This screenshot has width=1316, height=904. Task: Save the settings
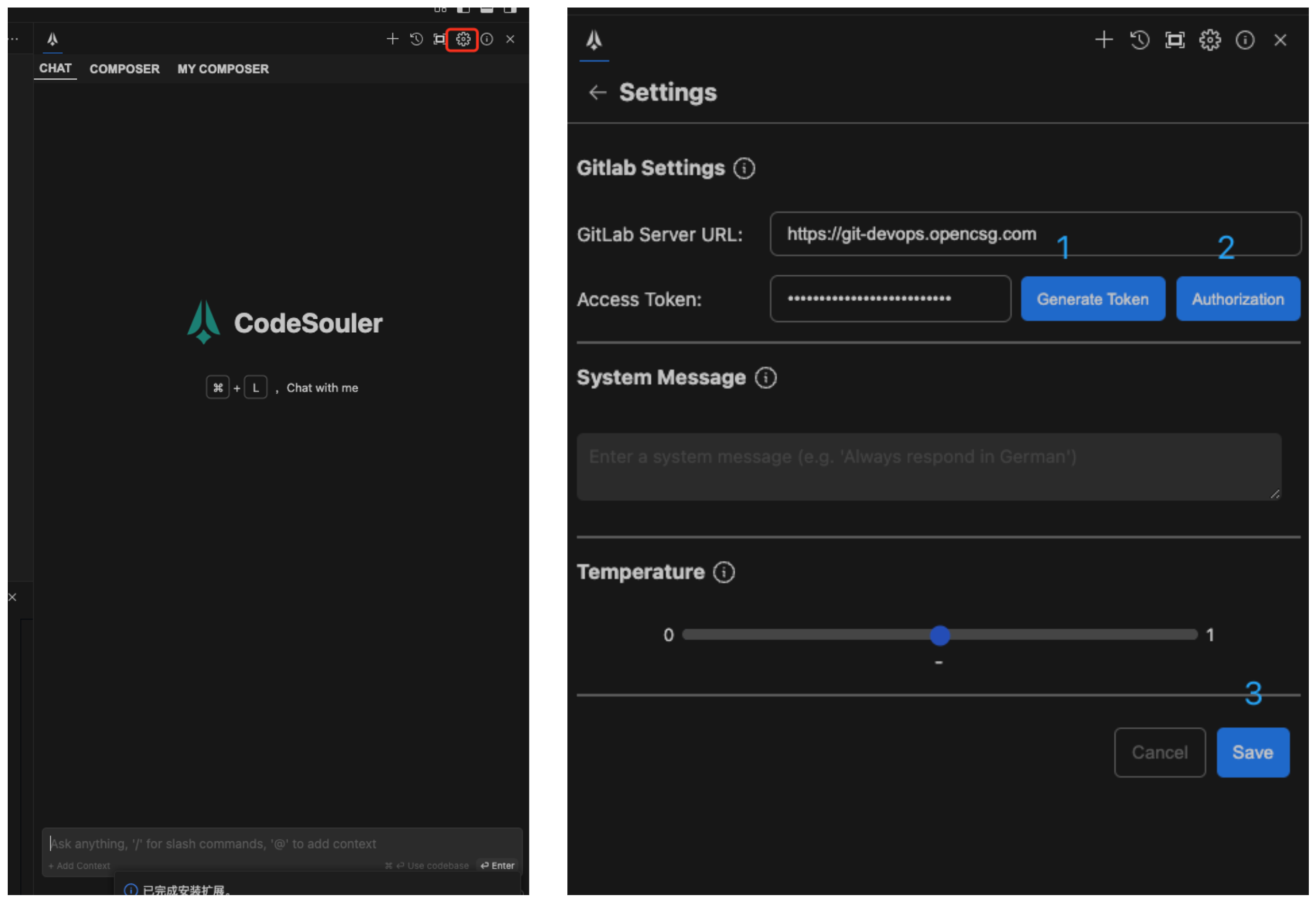click(1253, 752)
